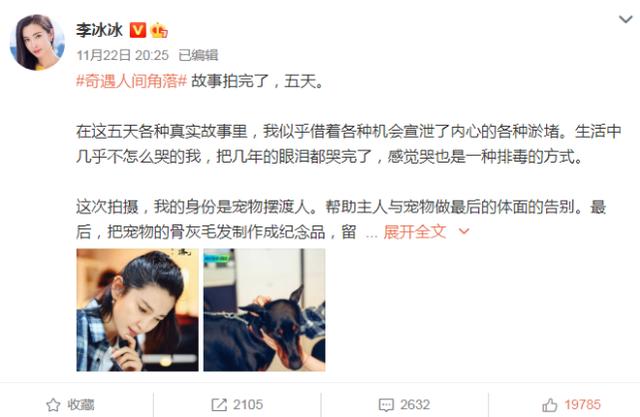Open the #奇遇人间角落# hashtag topic
This screenshot has width=640, height=417.
pos(131,81)
